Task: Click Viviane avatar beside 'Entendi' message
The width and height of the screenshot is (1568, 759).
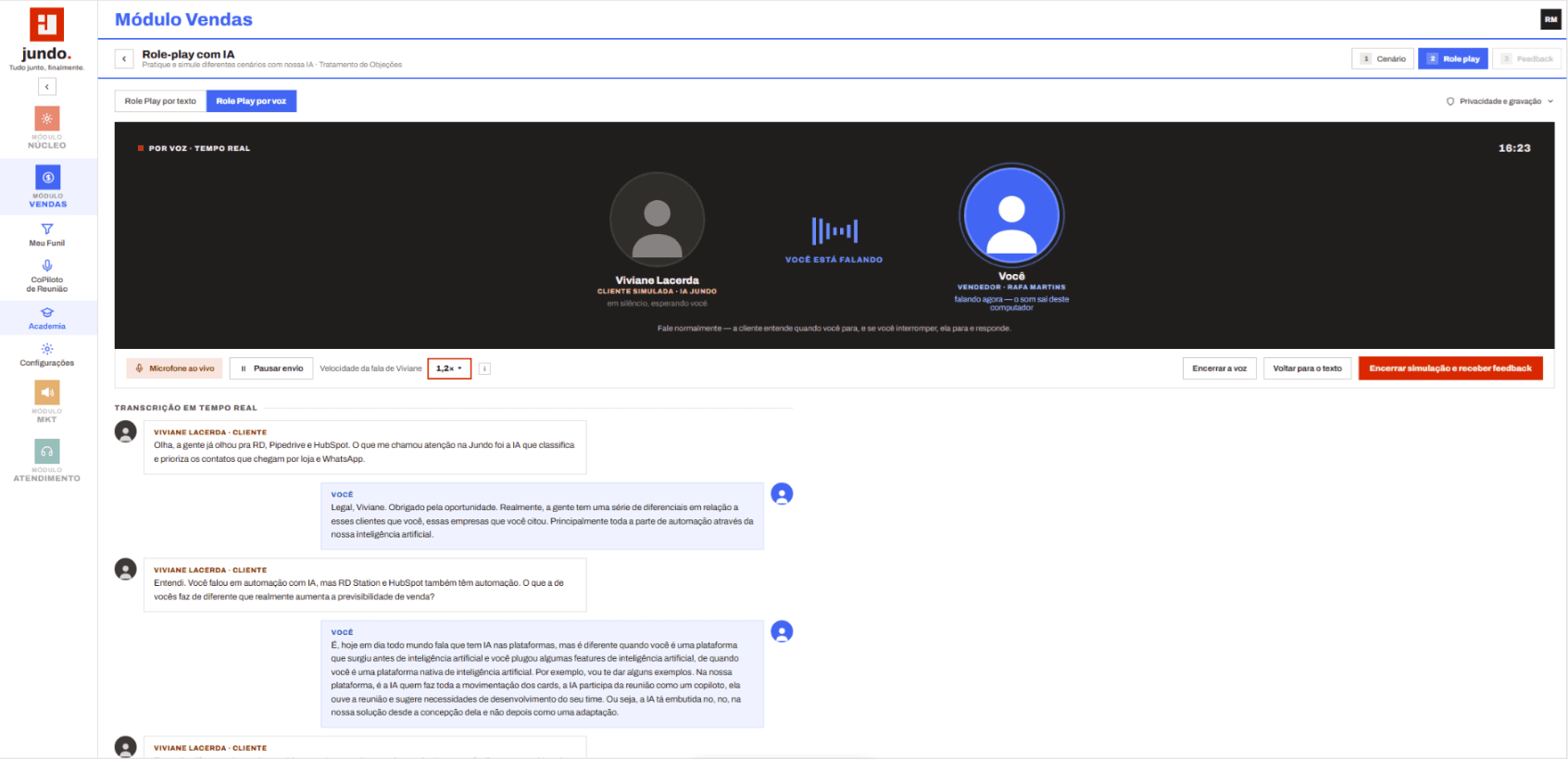Action: 126,569
